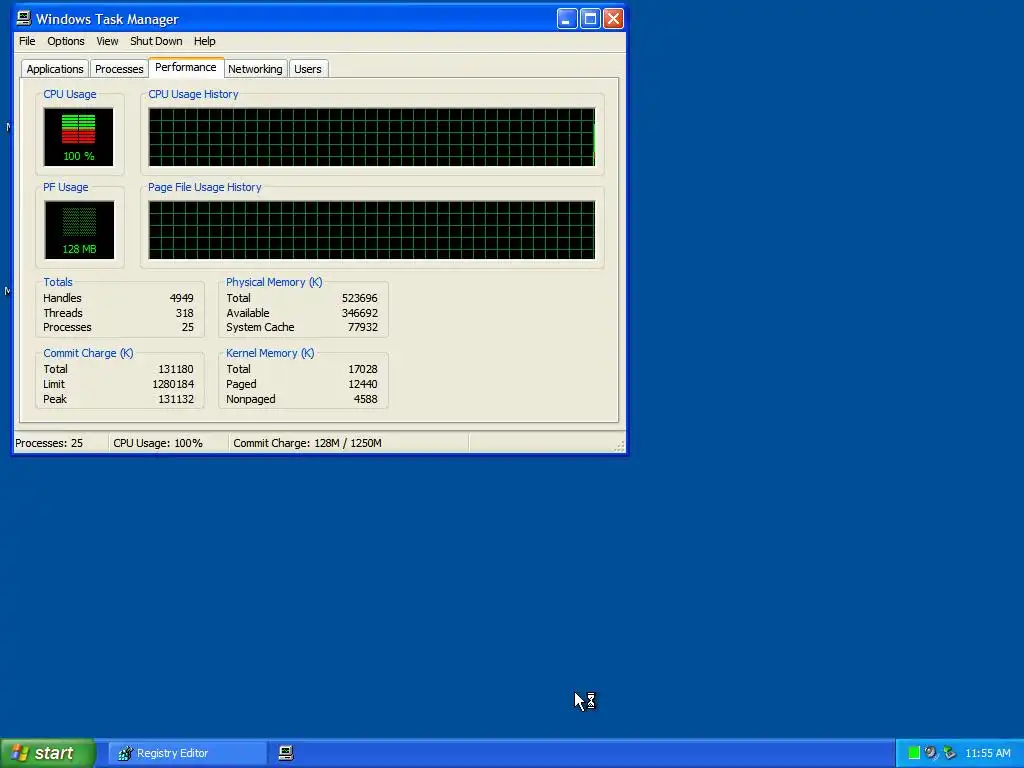This screenshot has height=768, width=1024.
Task: Click the Peak value 131132
Action: point(176,399)
